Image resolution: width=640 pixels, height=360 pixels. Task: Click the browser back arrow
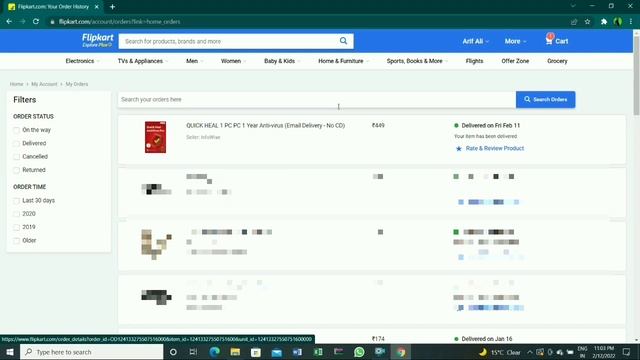(9, 22)
